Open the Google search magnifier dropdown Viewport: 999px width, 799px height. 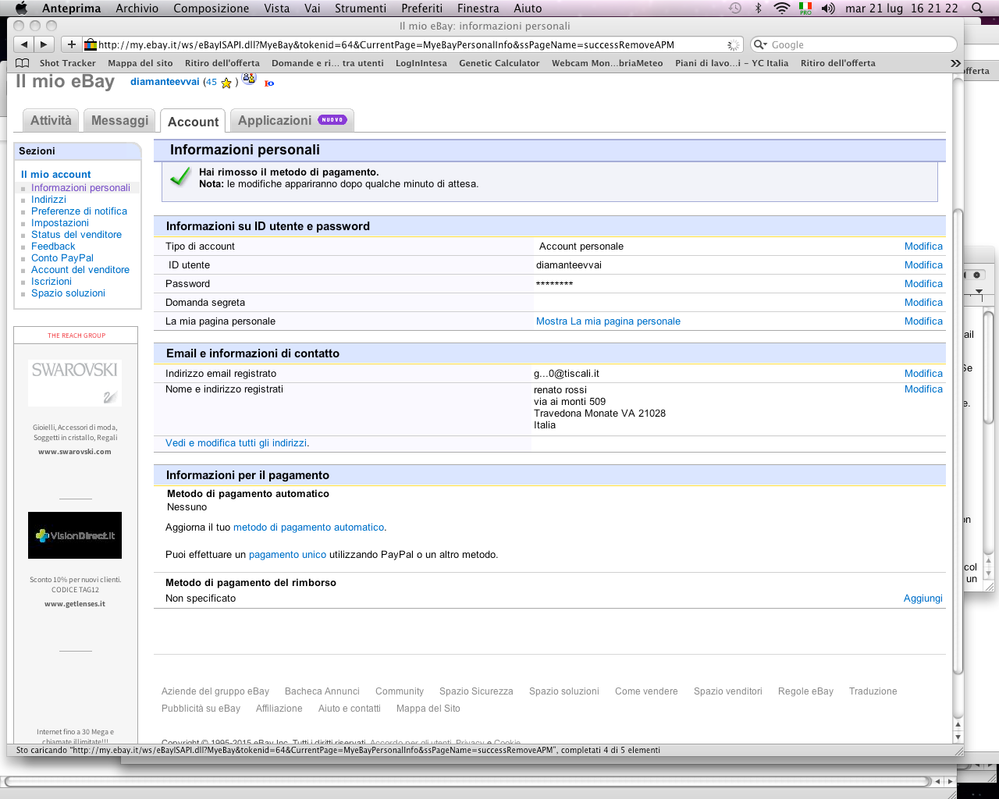tap(759, 45)
